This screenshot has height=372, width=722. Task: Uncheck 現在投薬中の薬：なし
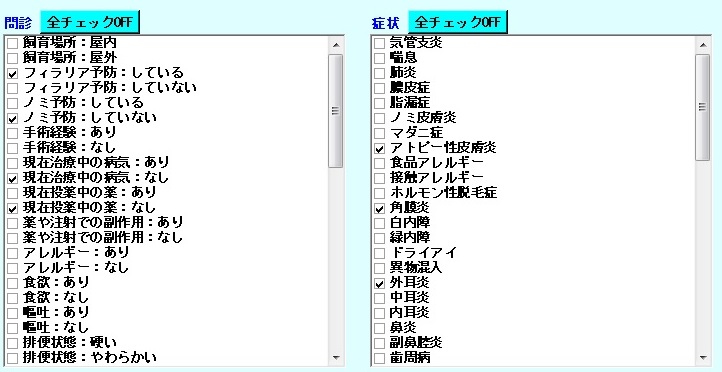coord(13,209)
